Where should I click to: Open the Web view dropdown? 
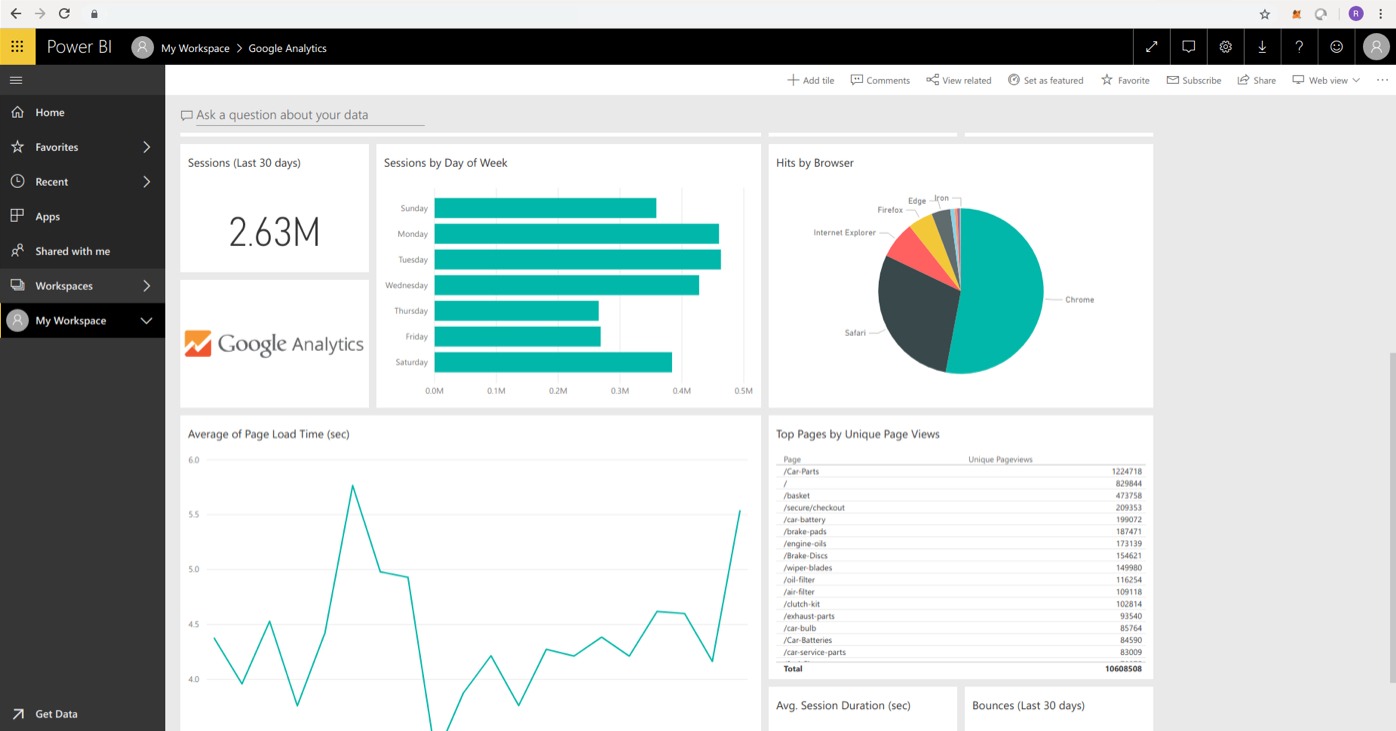[1326, 80]
